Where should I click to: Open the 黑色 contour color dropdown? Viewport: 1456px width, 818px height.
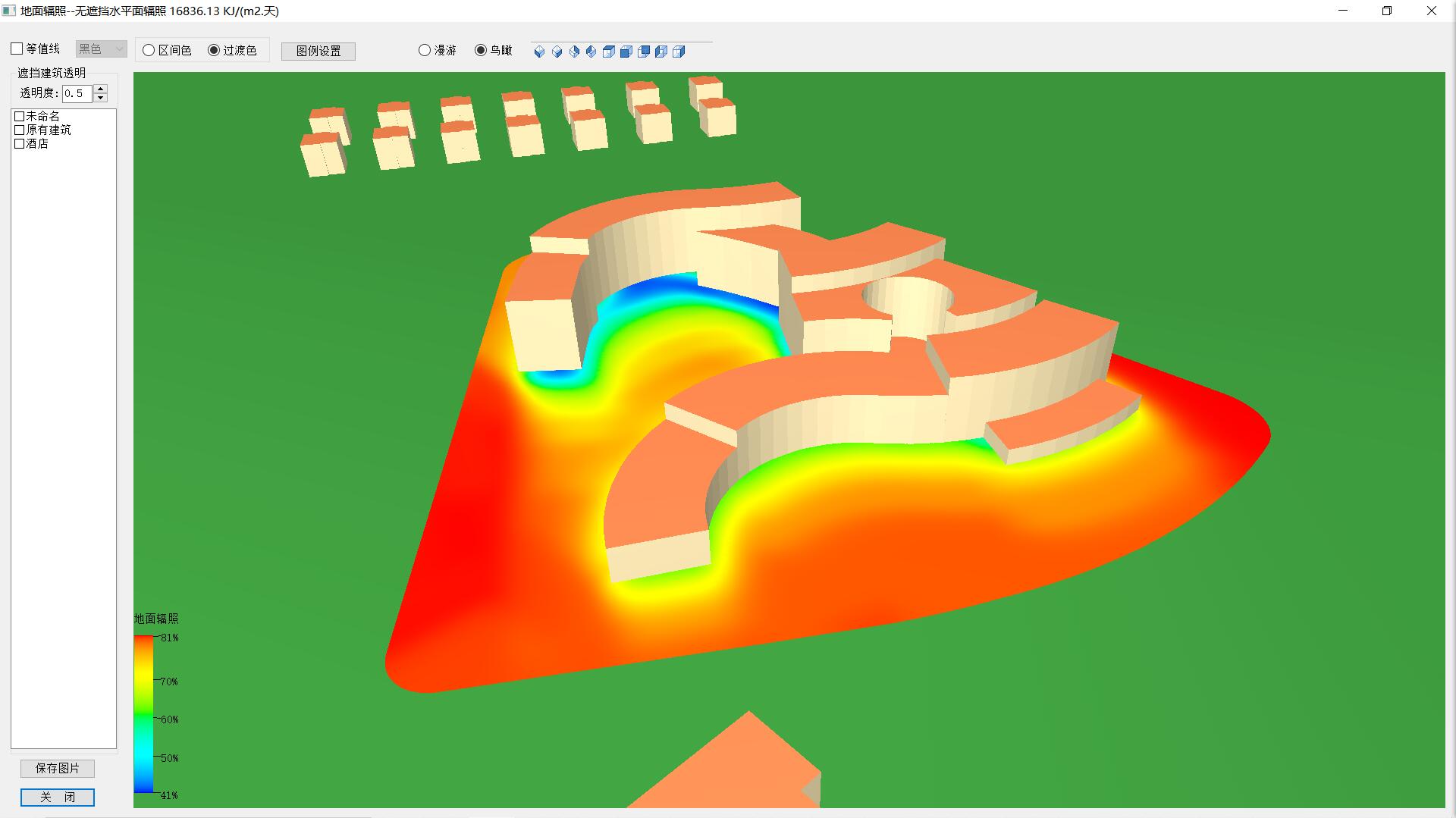tap(101, 49)
